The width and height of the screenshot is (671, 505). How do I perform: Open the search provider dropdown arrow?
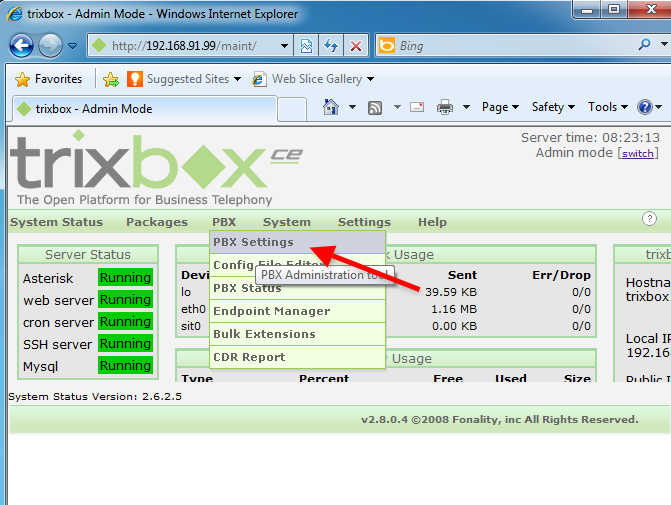point(664,44)
